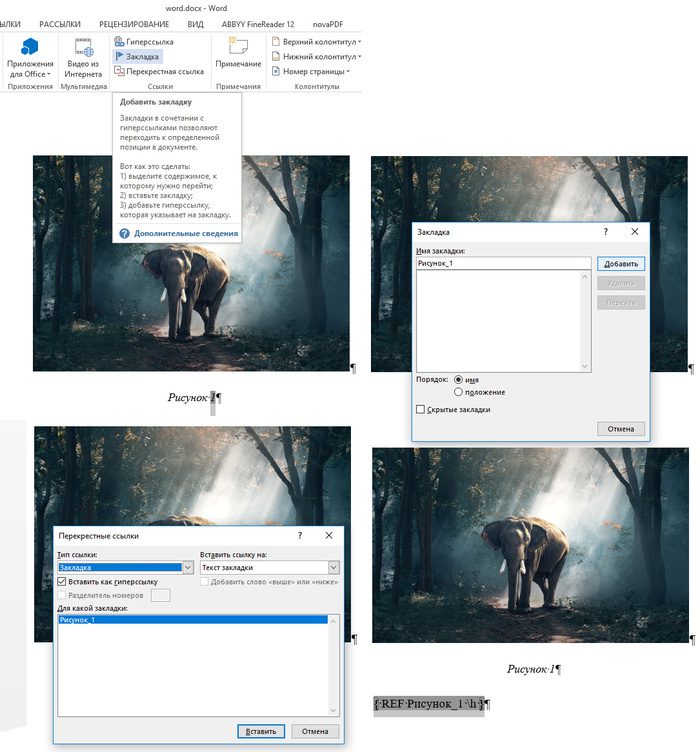Toggle Вставить как гиперссылку checkbox

coord(61,582)
